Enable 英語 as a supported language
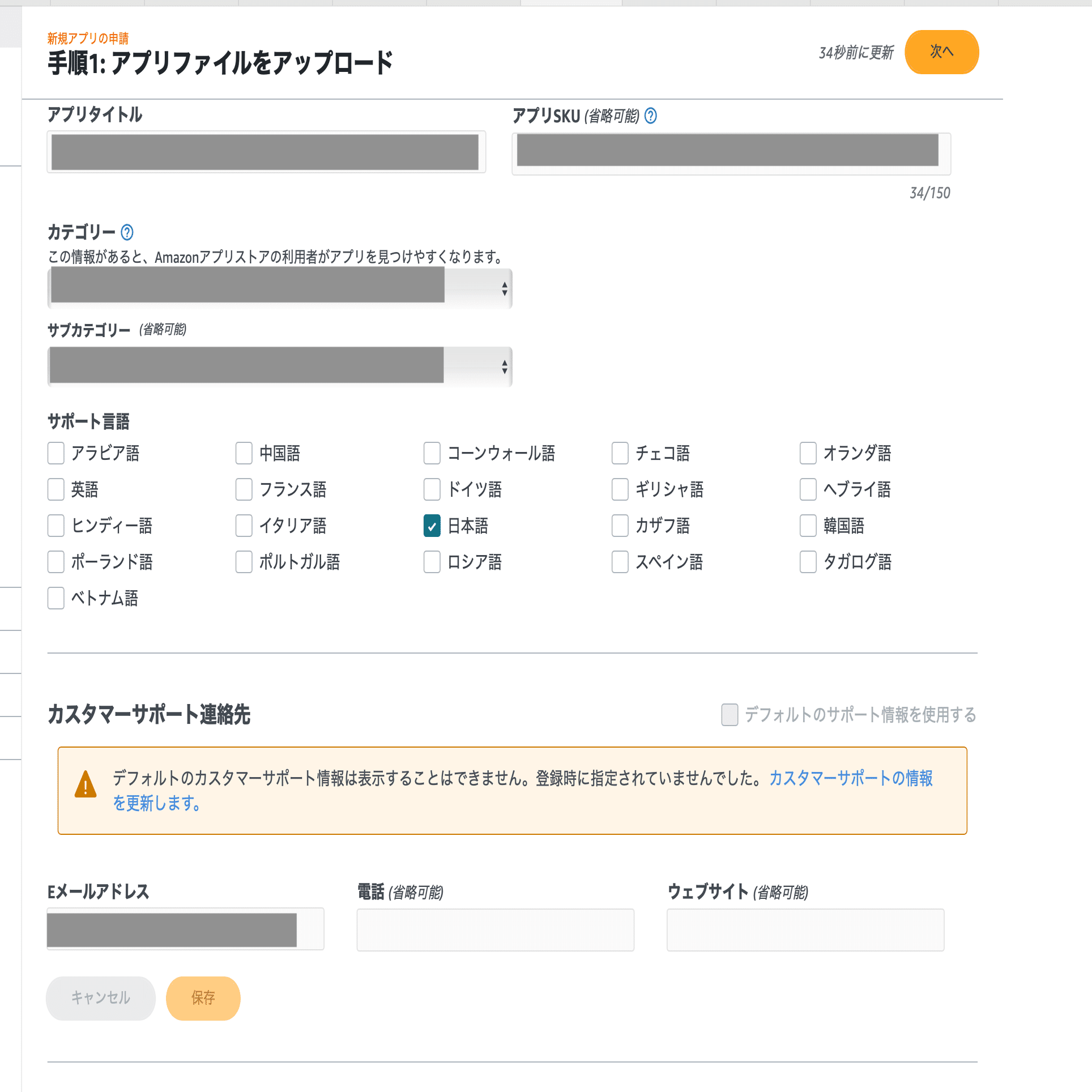The height and width of the screenshot is (1092, 1092). tap(55, 490)
